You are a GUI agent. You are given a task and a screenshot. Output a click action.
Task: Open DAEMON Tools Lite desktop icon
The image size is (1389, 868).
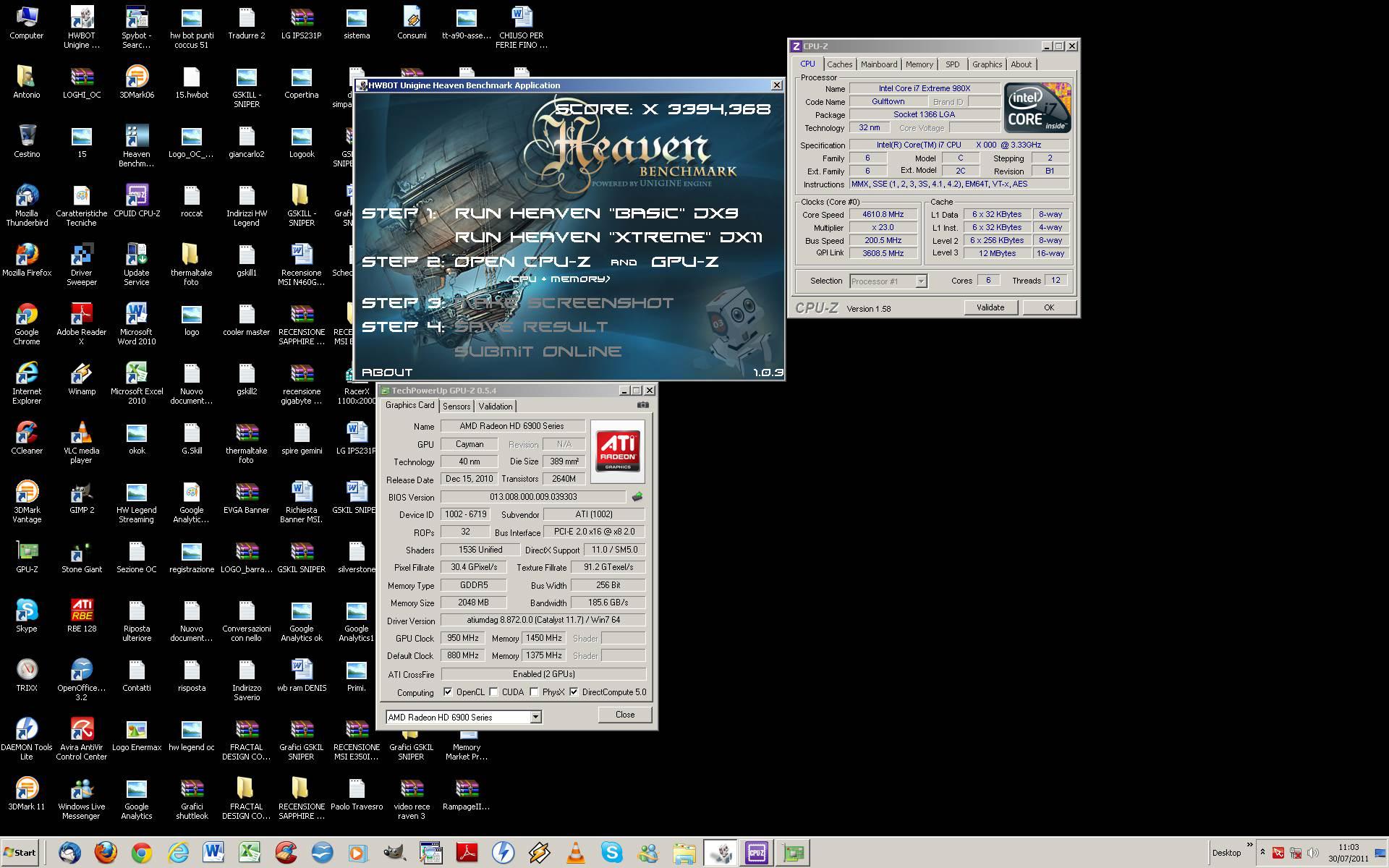click(x=27, y=739)
